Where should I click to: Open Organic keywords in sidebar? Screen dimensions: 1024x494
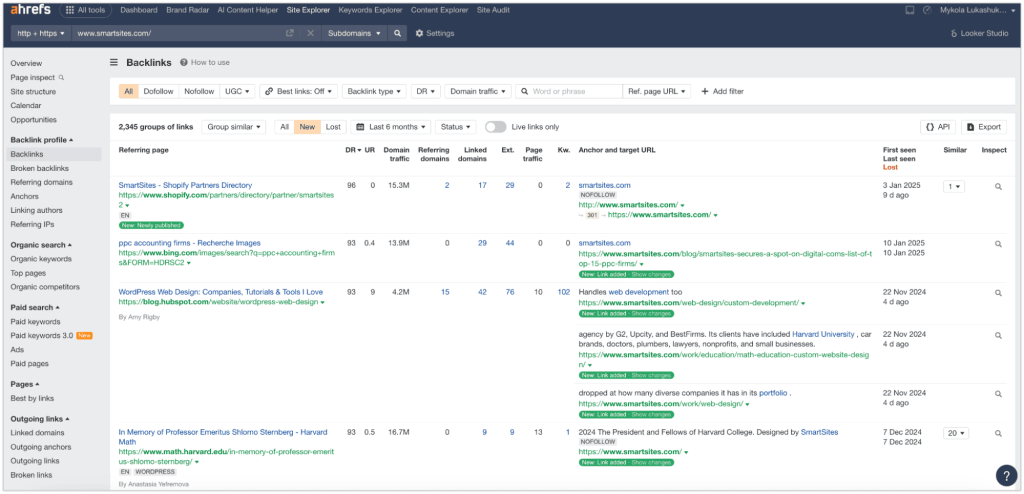tap(41, 259)
